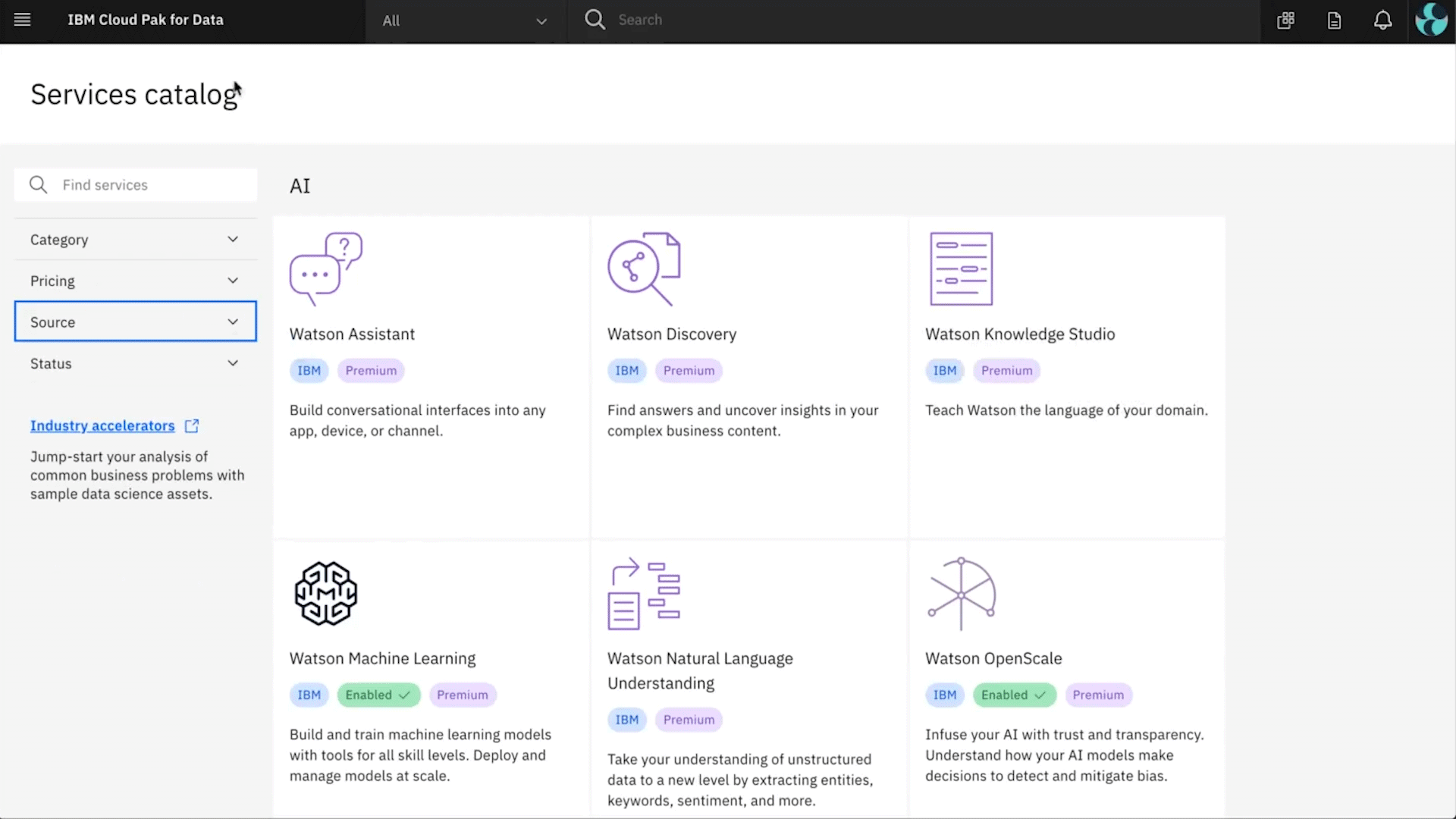Click the IBM tag on Watson Discovery
The height and width of the screenshot is (819, 1456).
coord(626,371)
